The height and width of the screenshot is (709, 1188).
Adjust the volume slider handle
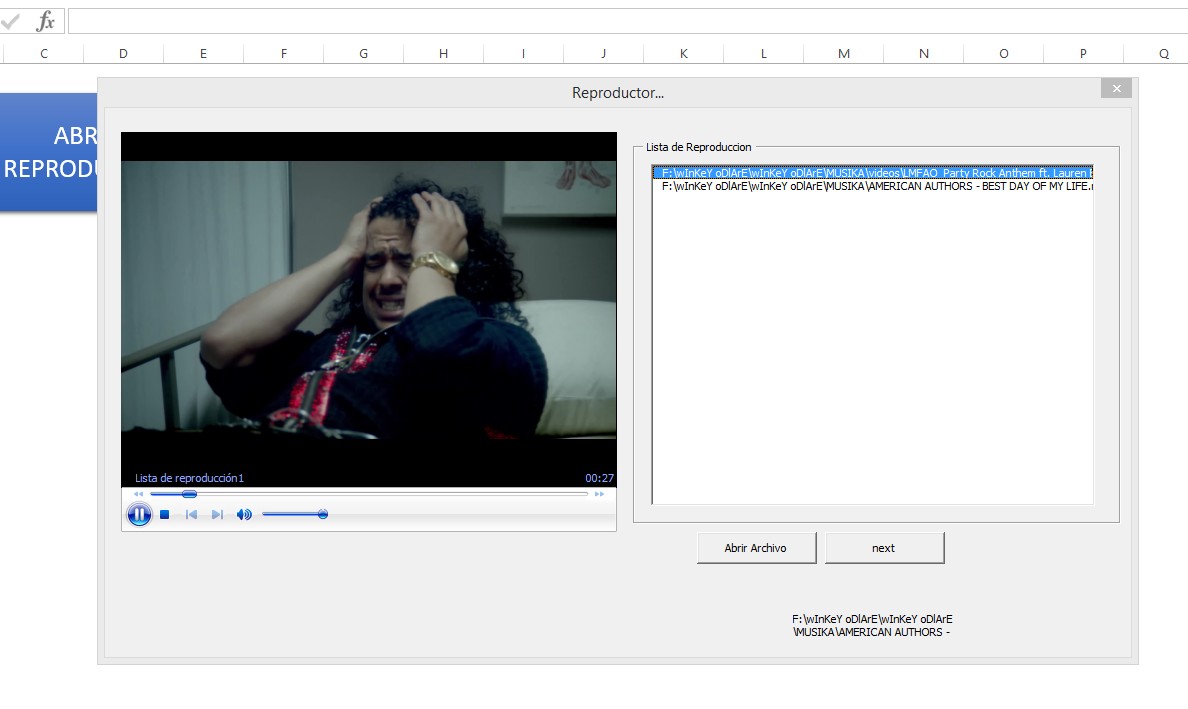coord(323,514)
